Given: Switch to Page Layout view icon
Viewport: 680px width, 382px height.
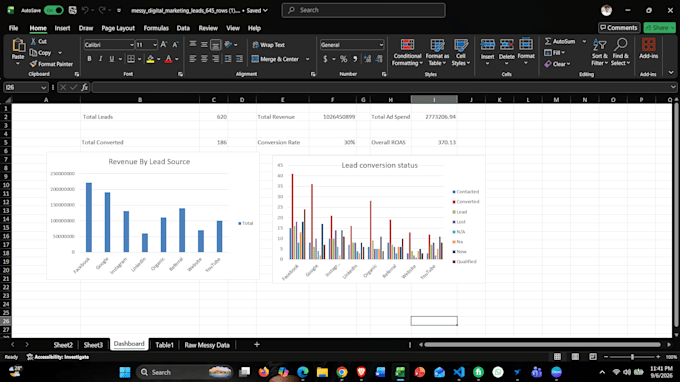Looking at the screenshot, I should [x=575, y=357].
